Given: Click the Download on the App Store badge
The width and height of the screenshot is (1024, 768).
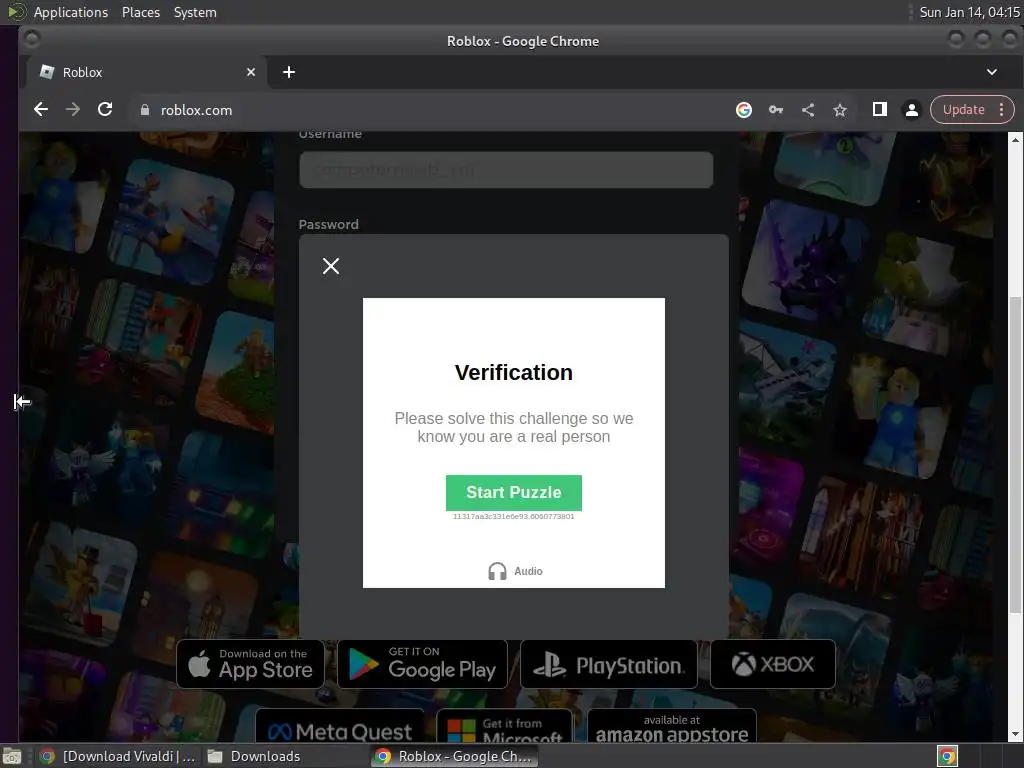Looking at the screenshot, I should click(251, 664).
